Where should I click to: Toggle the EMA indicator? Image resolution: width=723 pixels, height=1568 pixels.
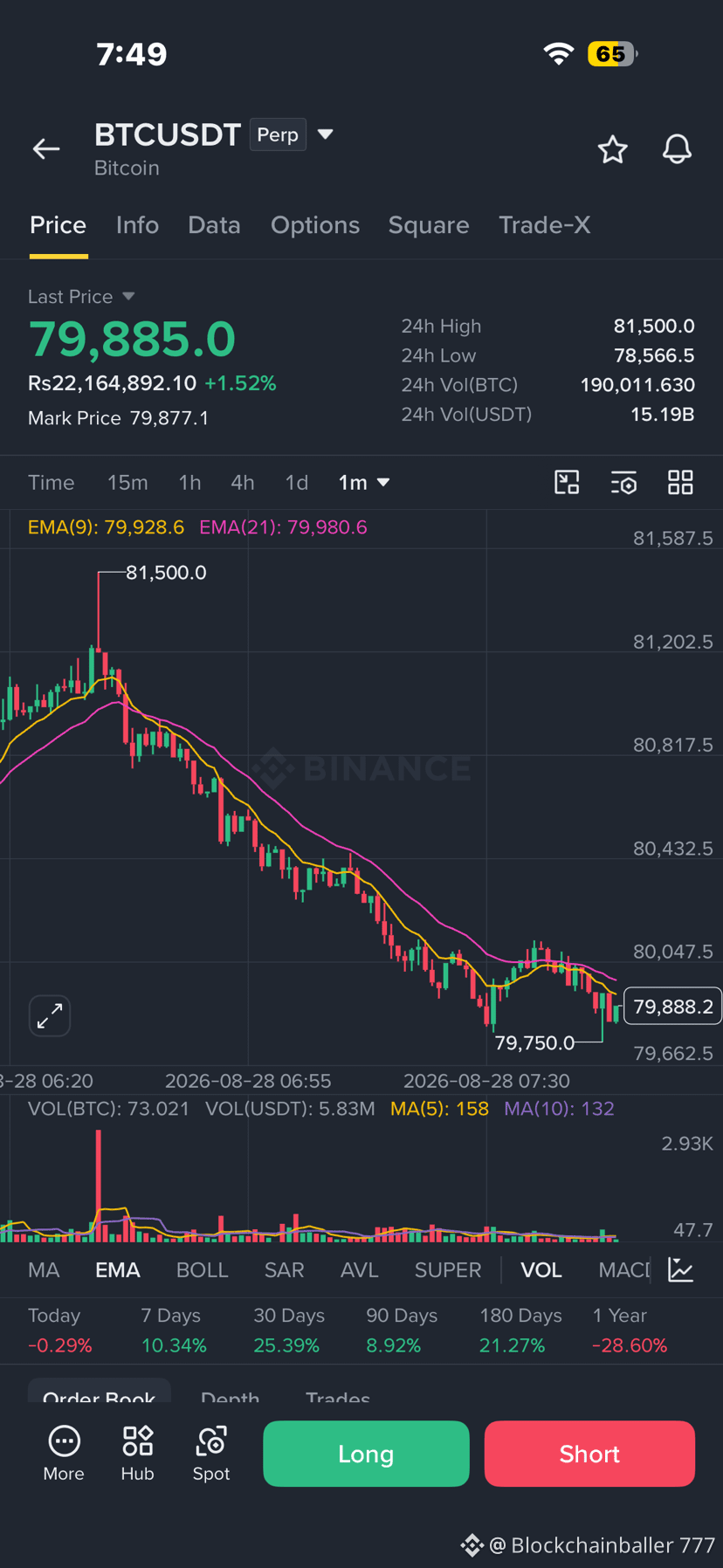pyautogui.click(x=117, y=1270)
